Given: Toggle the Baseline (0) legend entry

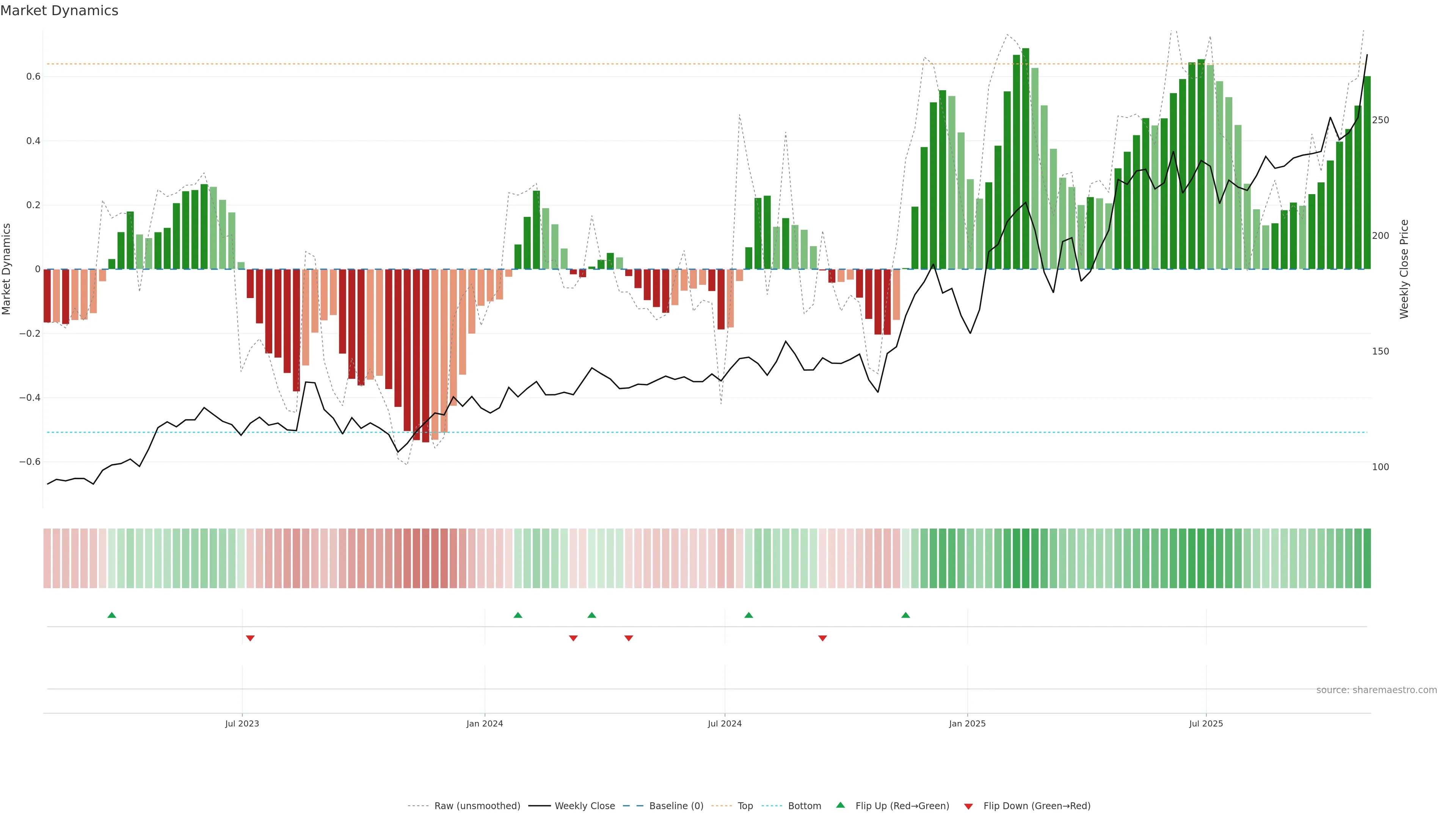Looking at the screenshot, I should coord(676,806).
